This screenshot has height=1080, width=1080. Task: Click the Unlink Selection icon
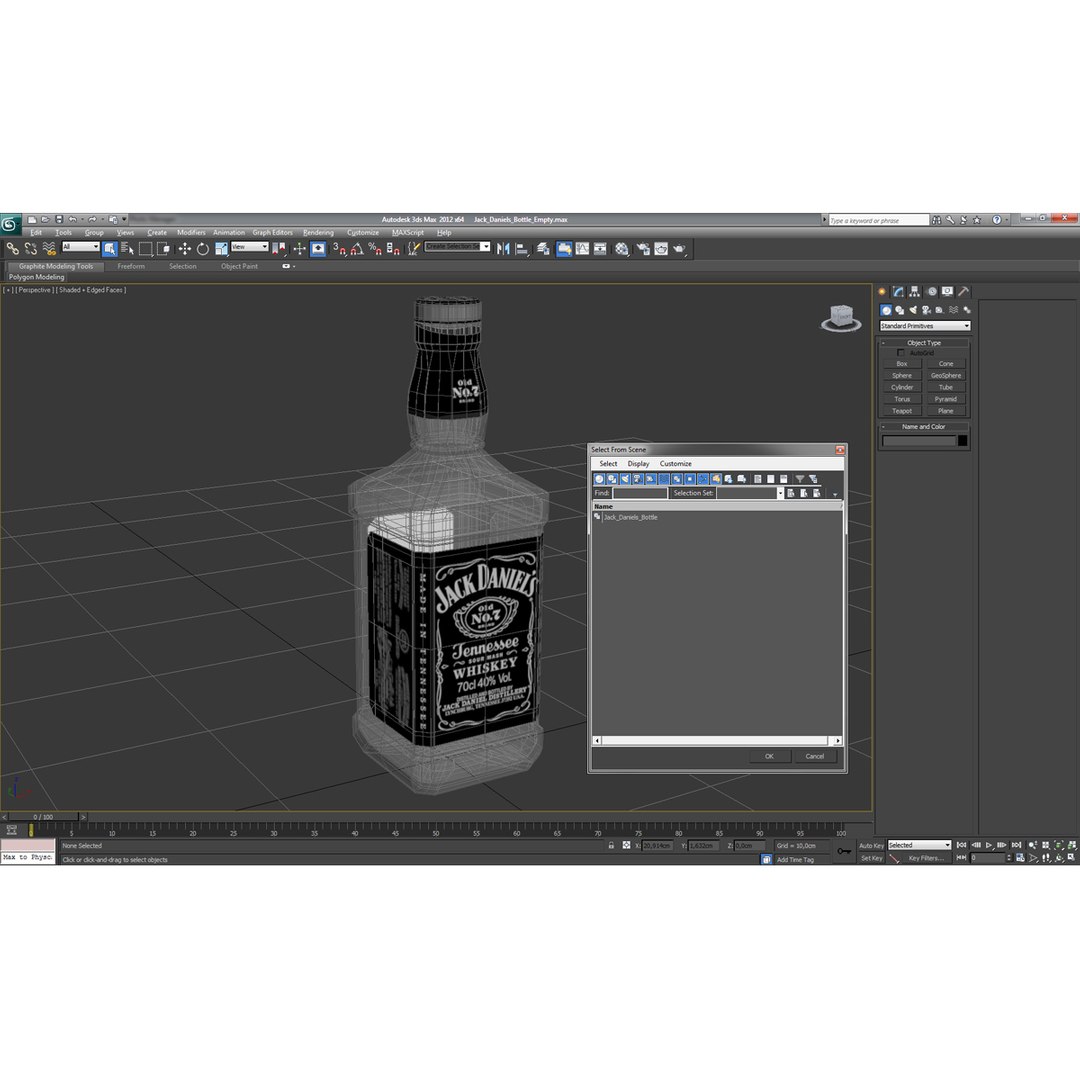30,249
